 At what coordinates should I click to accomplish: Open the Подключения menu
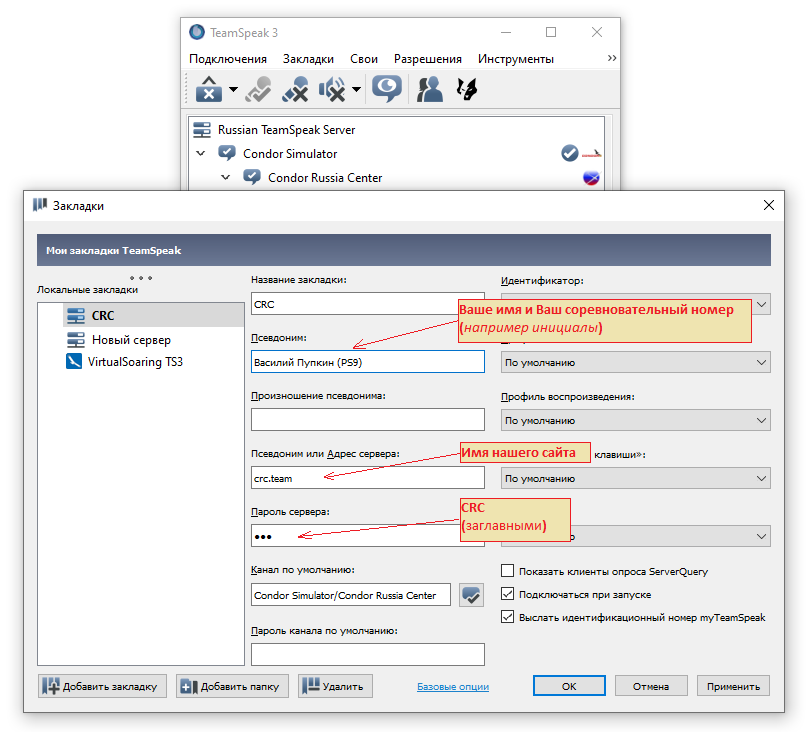[x=228, y=59]
